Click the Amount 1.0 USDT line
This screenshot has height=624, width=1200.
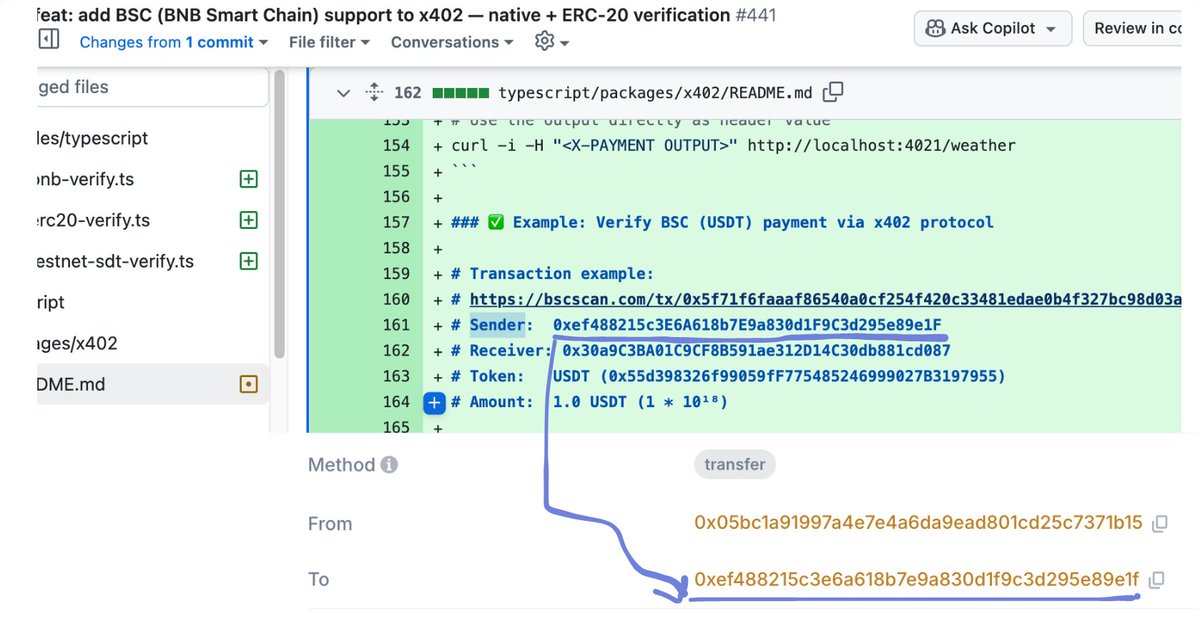click(x=589, y=402)
